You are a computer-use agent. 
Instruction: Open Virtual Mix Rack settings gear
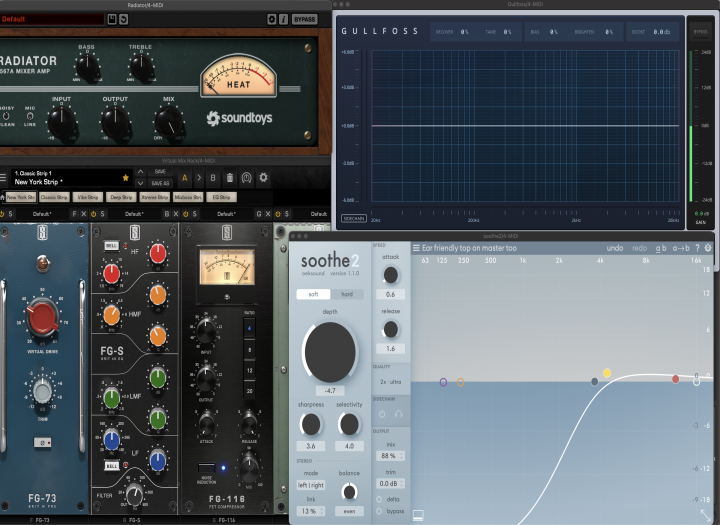coord(263,177)
